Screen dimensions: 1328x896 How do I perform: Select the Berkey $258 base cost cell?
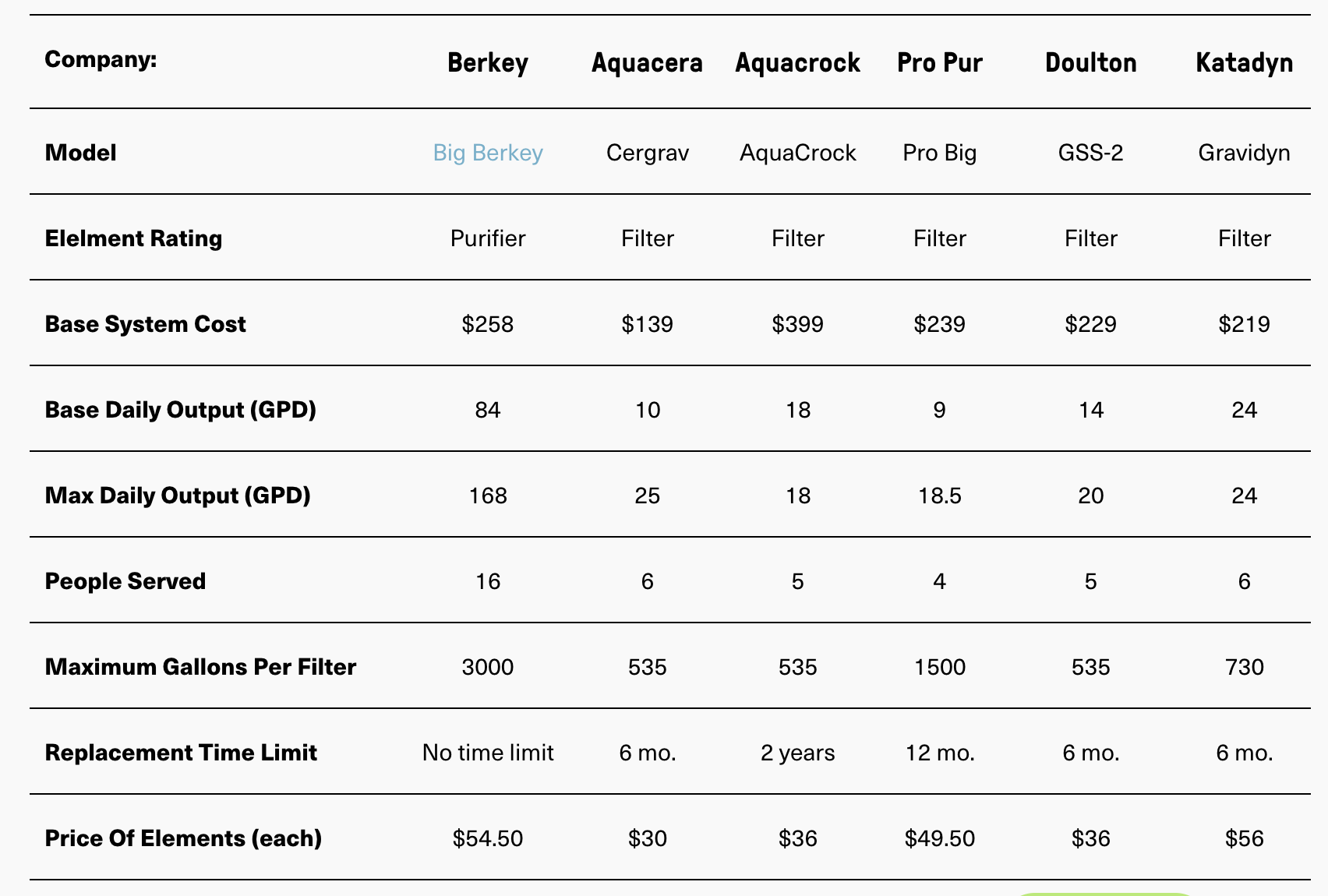(488, 324)
